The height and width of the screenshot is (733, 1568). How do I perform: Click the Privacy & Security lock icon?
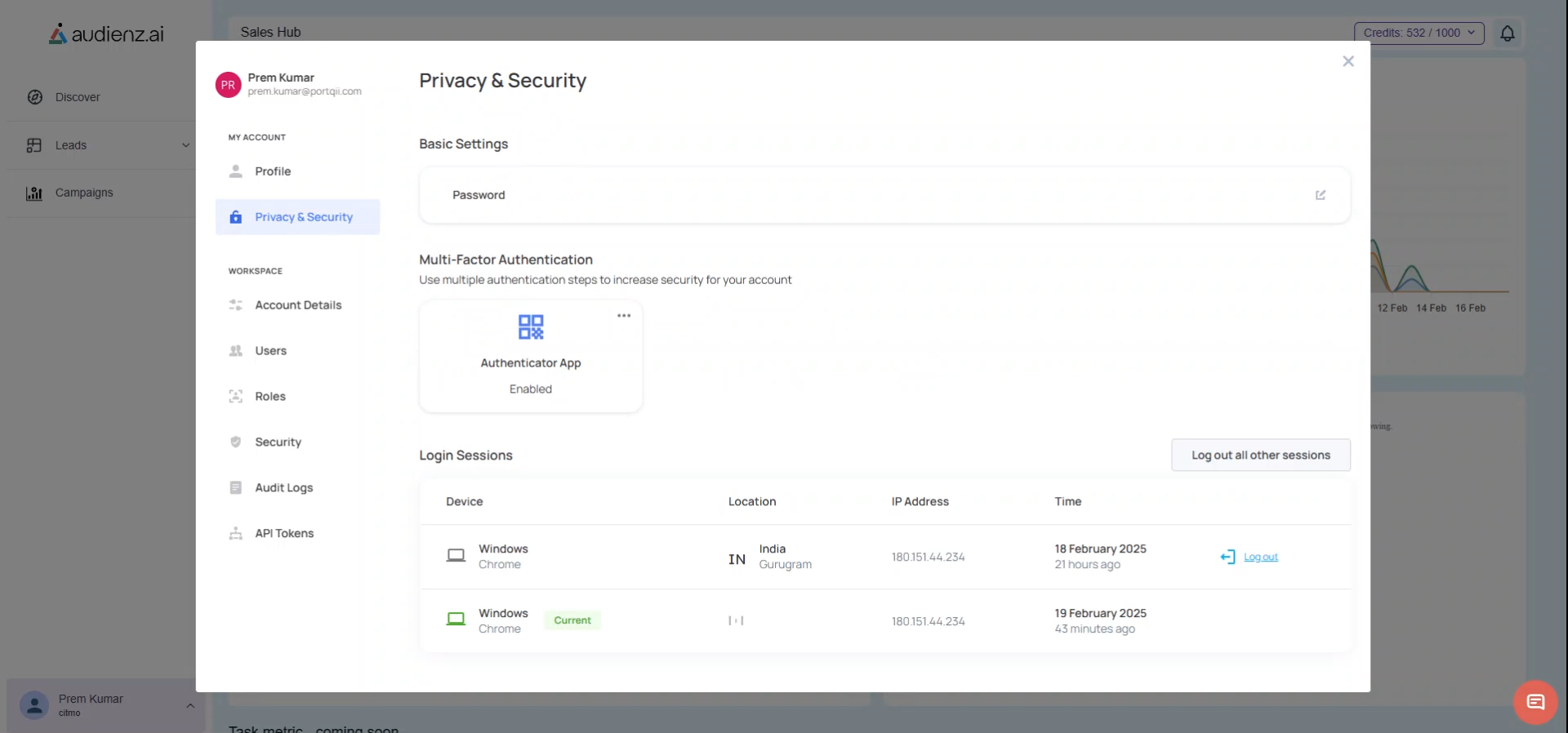tap(236, 217)
